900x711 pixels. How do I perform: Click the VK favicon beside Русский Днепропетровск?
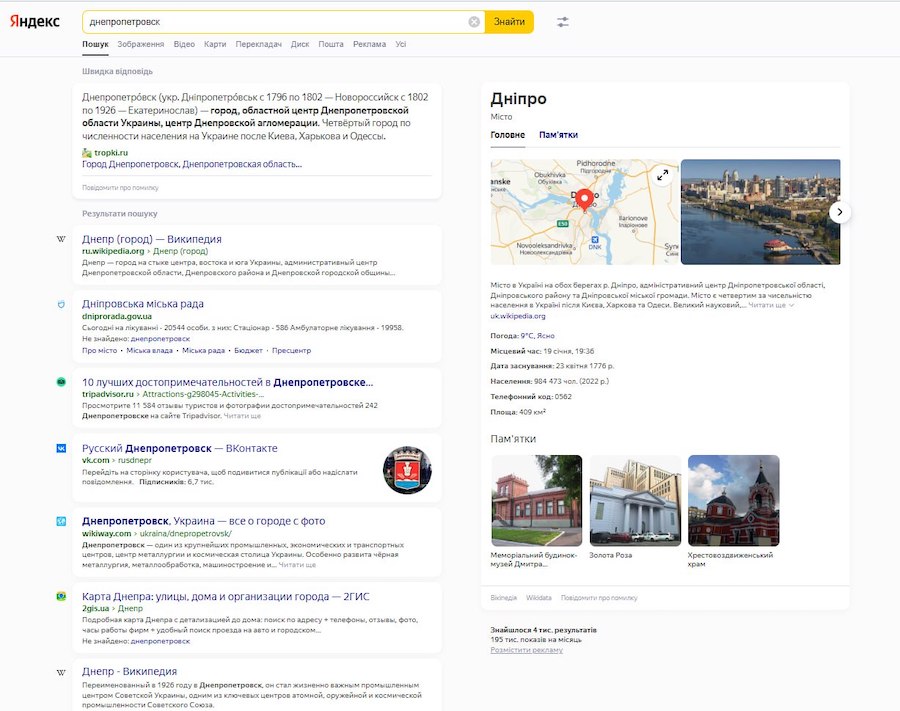(x=61, y=449)
